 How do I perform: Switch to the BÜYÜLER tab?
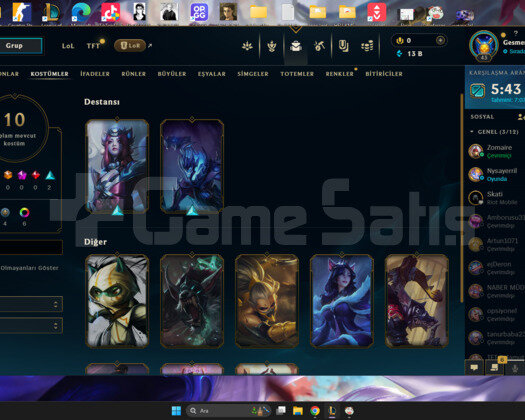tap(172, 74)
